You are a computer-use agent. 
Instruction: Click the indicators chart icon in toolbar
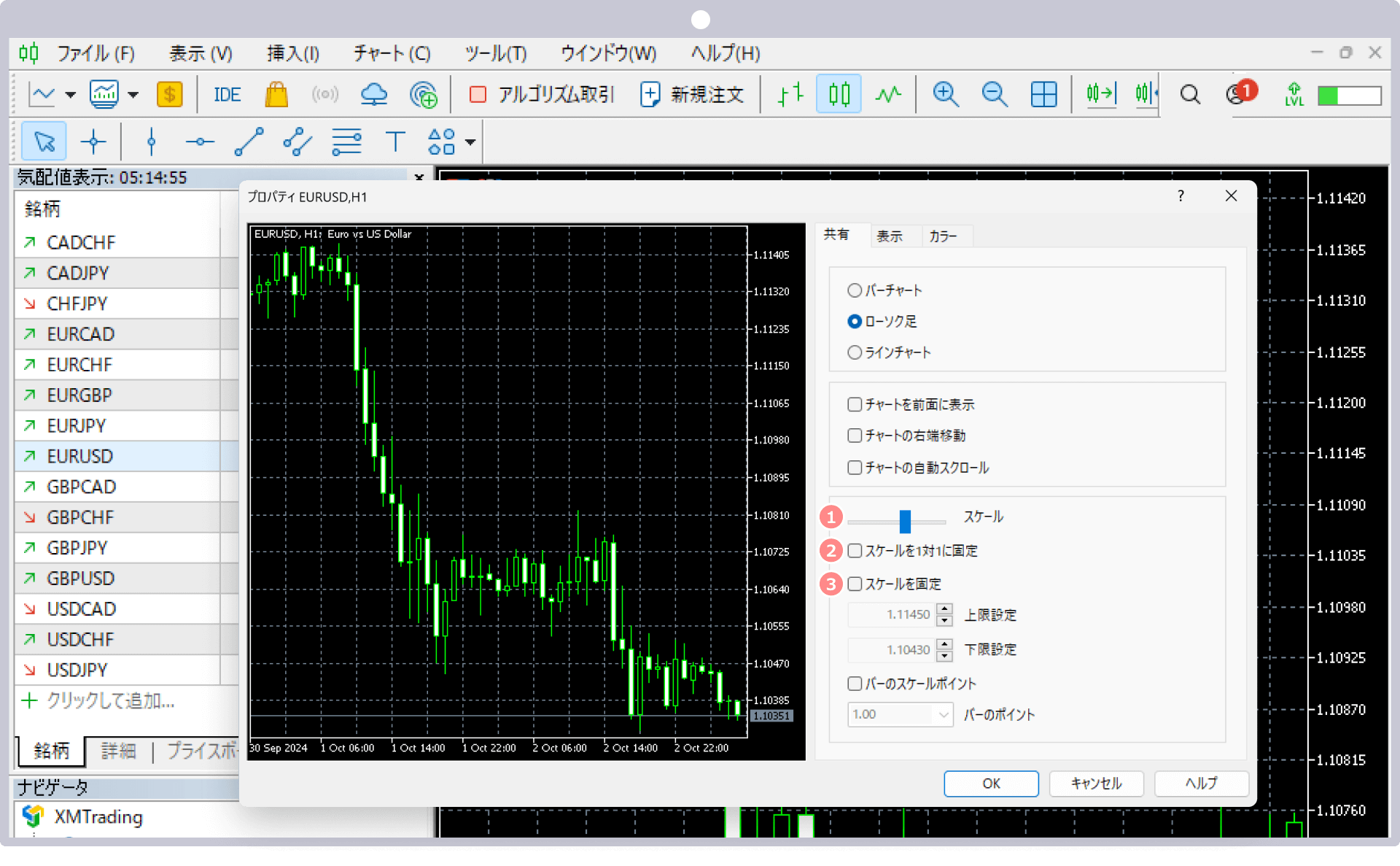[104, 94]
